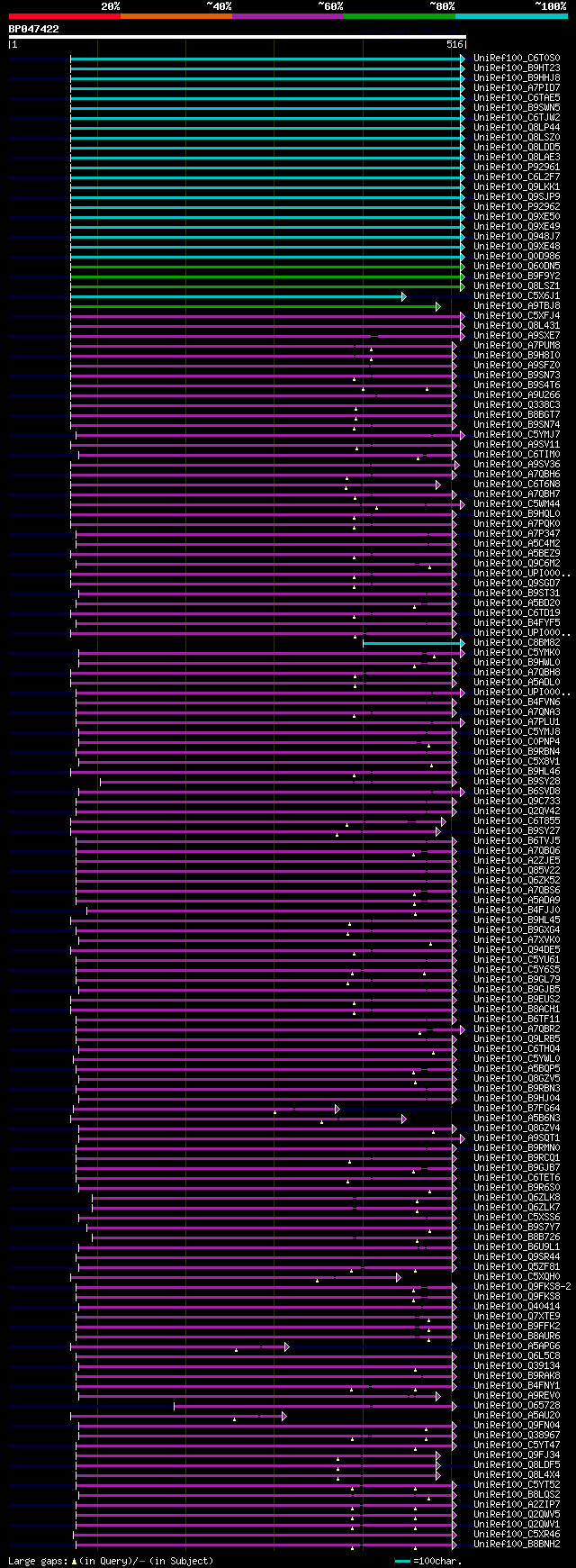Select label UniRef100_B8BNH2
Screen dimensions: 576x1568
pos(517,1545)
